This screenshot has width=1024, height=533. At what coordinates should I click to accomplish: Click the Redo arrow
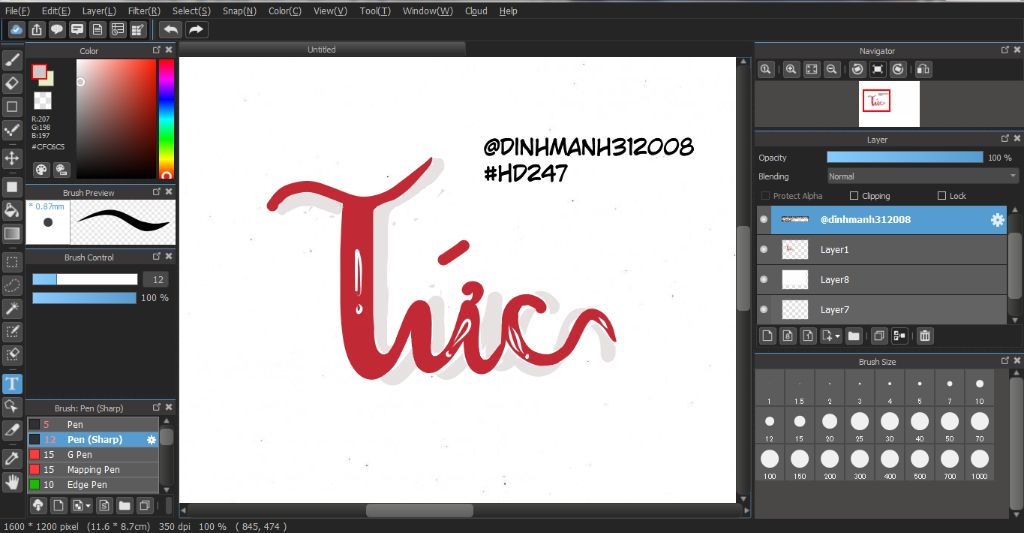coord(196,29)
